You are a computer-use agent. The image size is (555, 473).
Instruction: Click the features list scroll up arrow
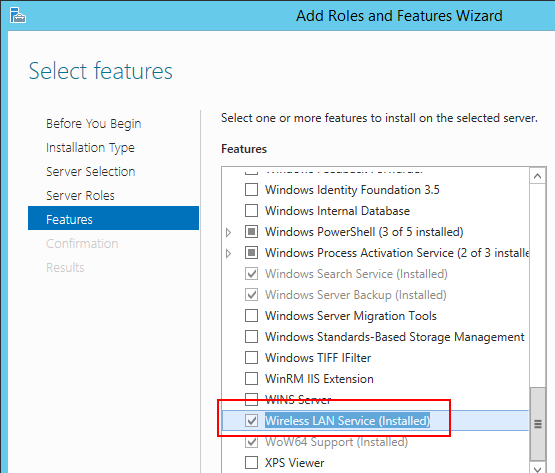pos(538,176)
